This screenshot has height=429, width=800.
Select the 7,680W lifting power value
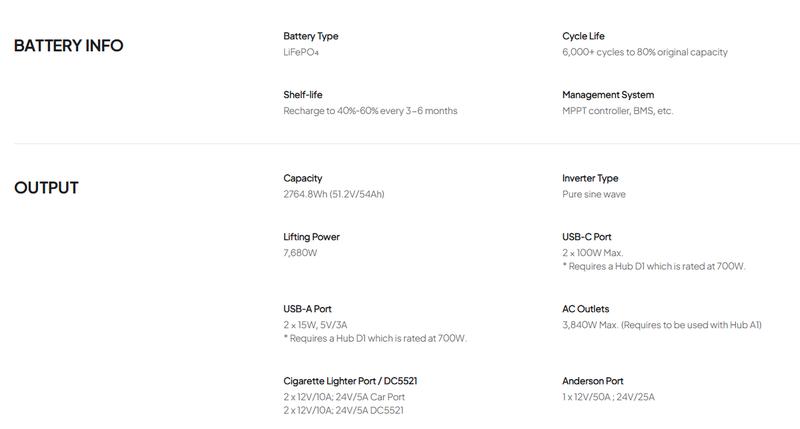[x=301, y=253]
